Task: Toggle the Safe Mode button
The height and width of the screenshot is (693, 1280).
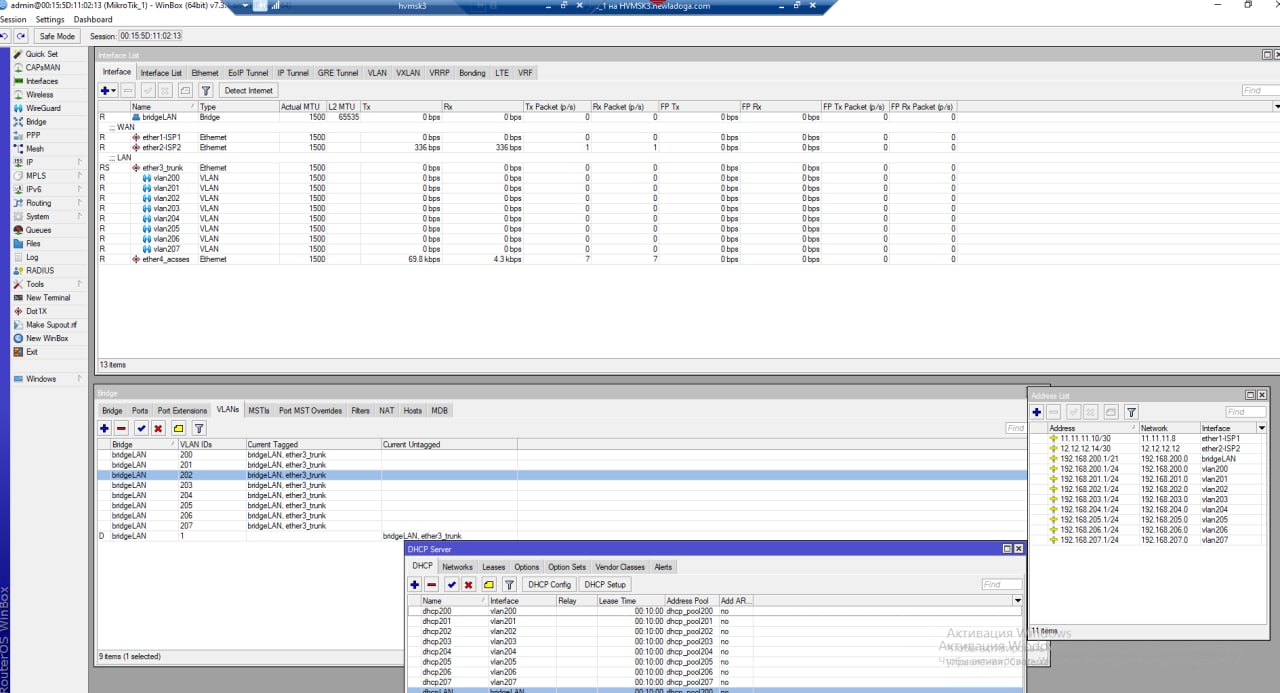Action: click(57, 36)
